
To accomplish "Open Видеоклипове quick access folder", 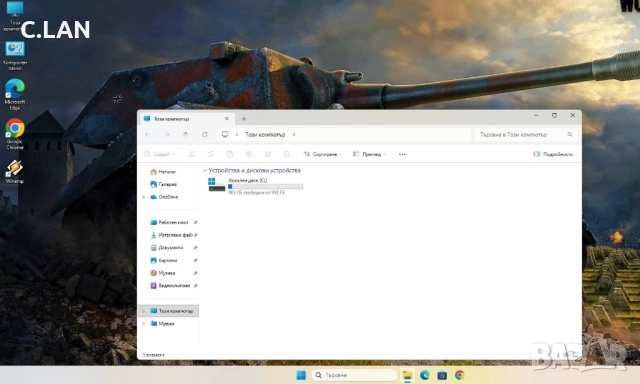I will point(170,286).
